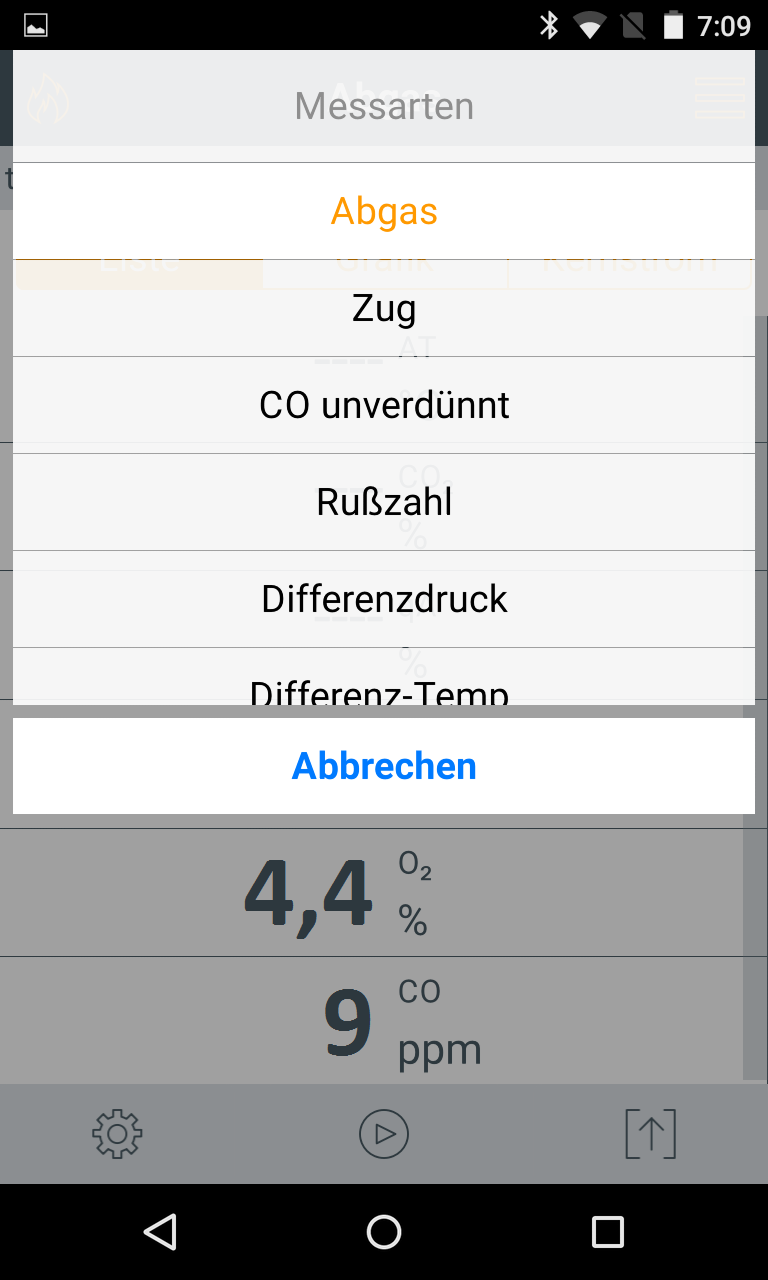Open recent apps square button

pos(608,1232)
